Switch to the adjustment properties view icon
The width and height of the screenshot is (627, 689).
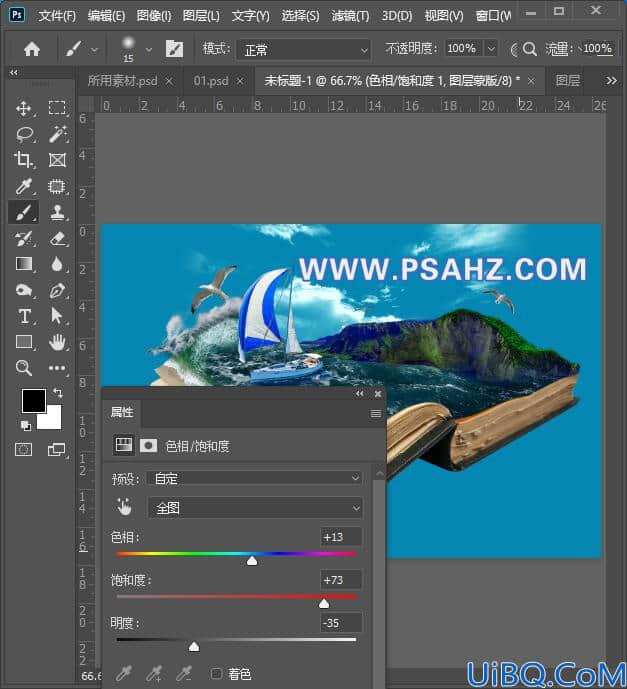tap(123, 446)
